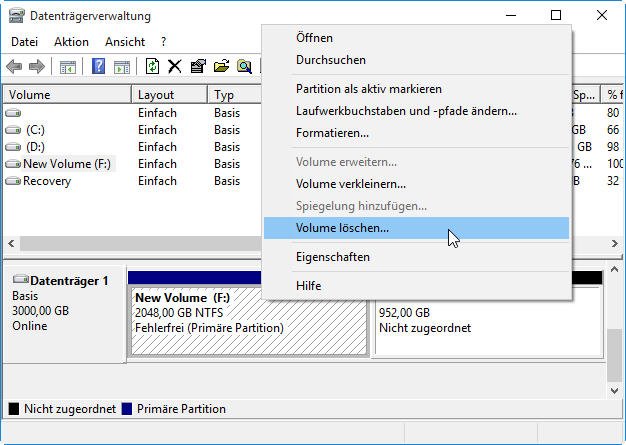
Task: Click the window Minimize button
Action: (x=511, y=16)
